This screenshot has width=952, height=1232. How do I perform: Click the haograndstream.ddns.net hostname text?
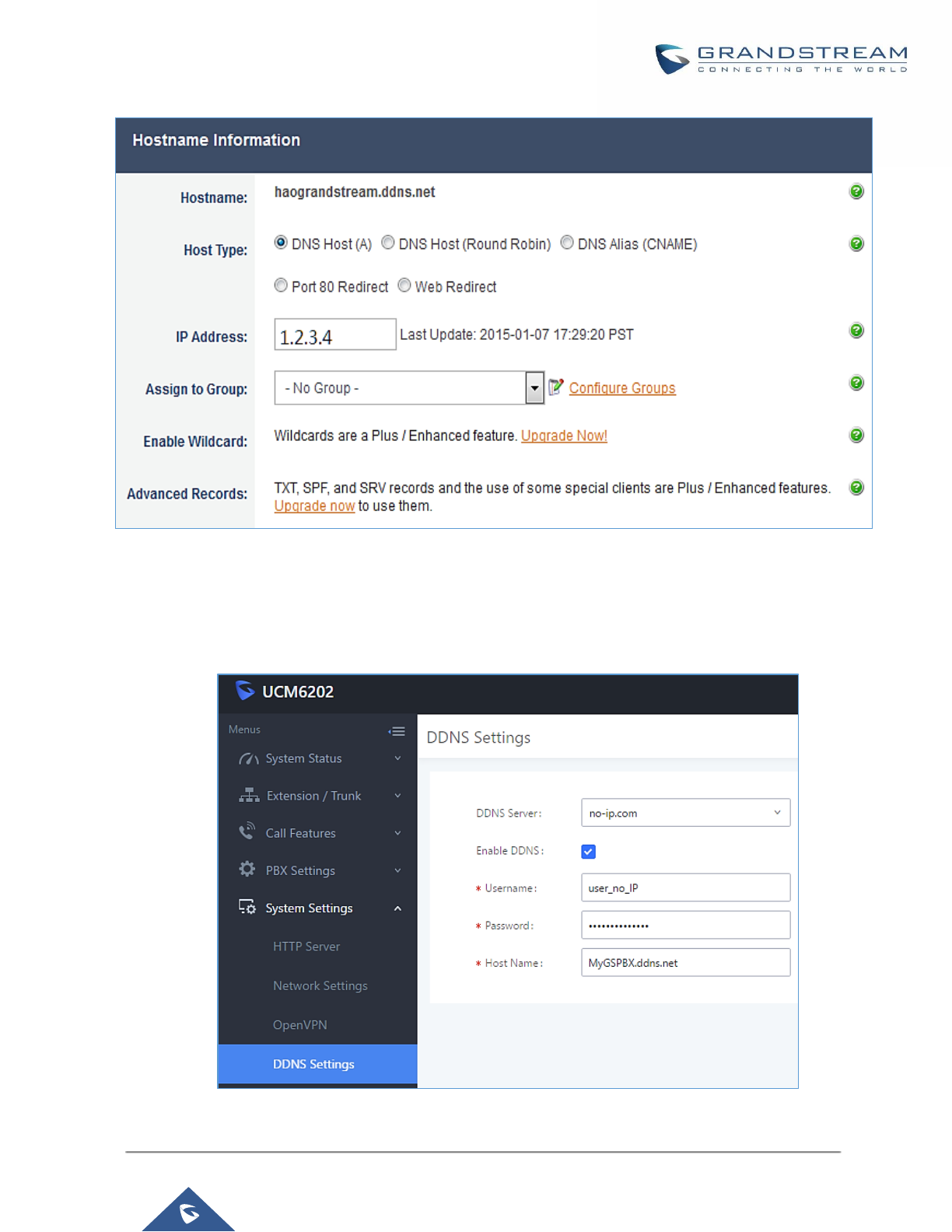(x=355, y=192)
